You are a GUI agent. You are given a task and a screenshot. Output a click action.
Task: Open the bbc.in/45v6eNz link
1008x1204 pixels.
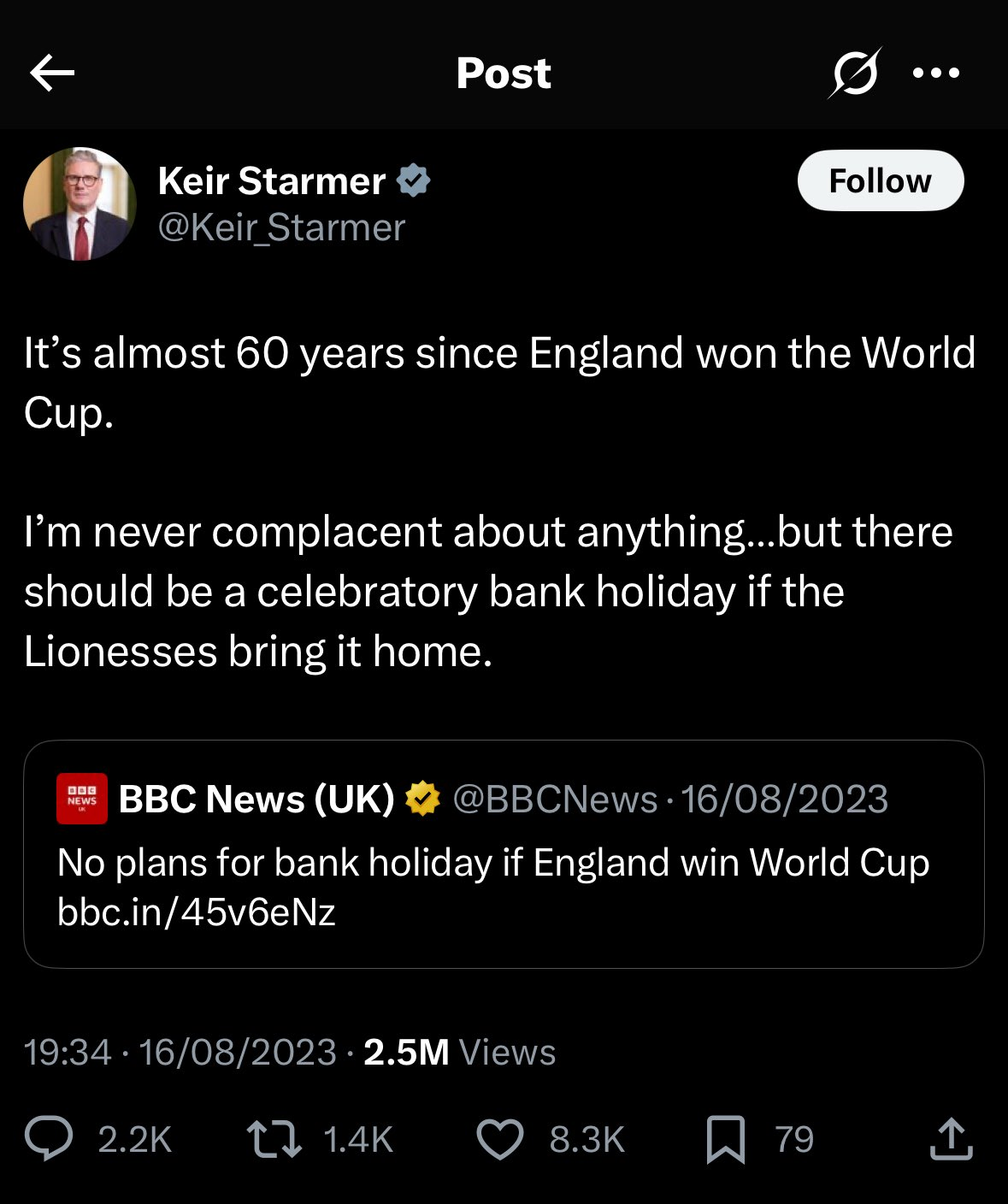point(197,912)
